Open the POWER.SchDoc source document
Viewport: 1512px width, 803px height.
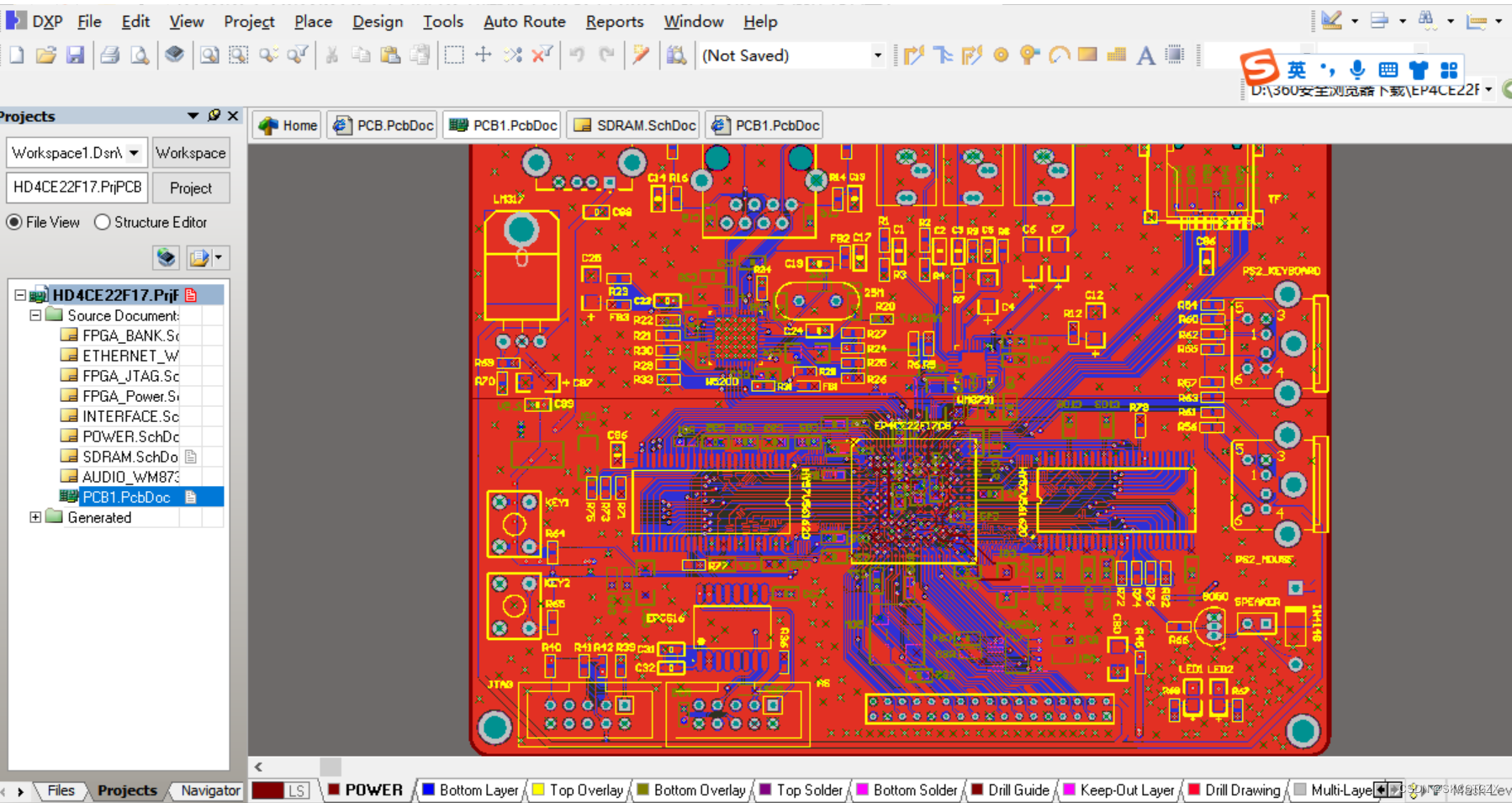tap(128, 436)
